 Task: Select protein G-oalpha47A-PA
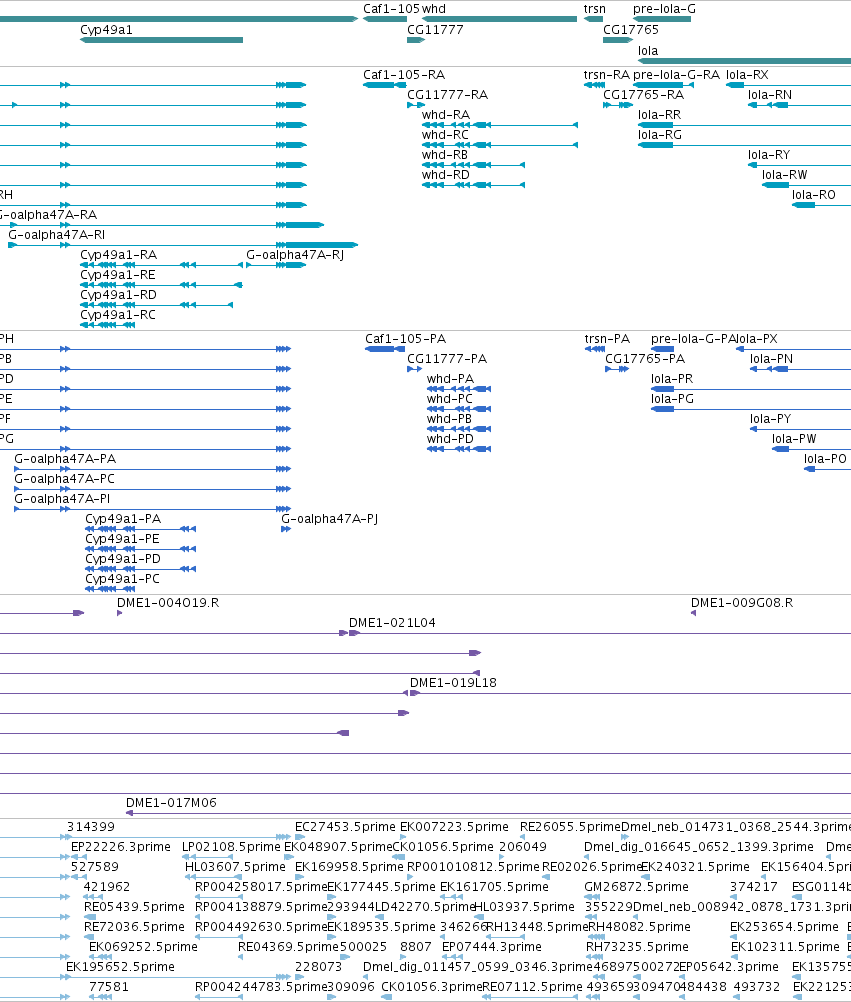65,459
